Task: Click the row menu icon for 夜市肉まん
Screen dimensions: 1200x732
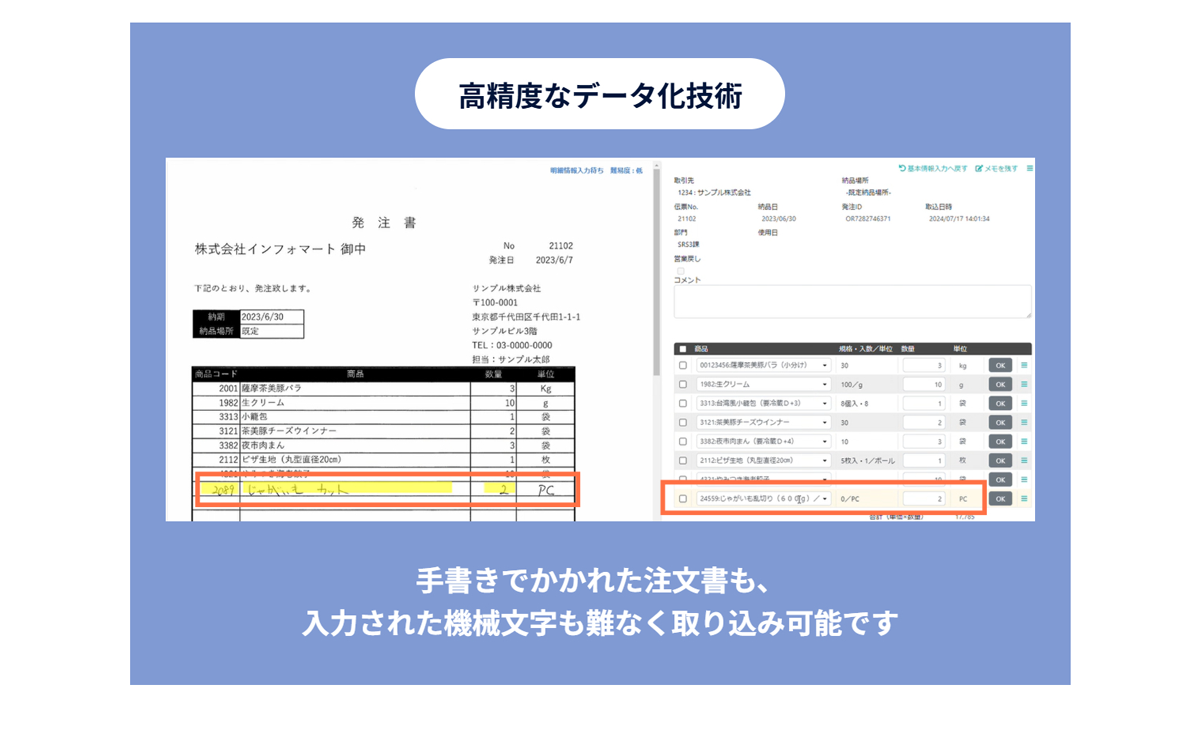Action: [1023, 441]
